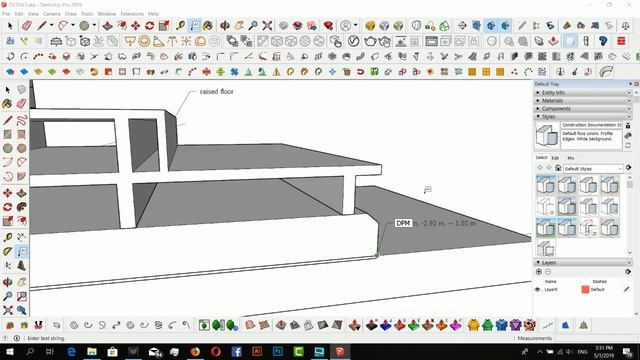Select the Orbit tool in top toolbar
Viewport: 640px width, 360px height.
tap(225, 26)
